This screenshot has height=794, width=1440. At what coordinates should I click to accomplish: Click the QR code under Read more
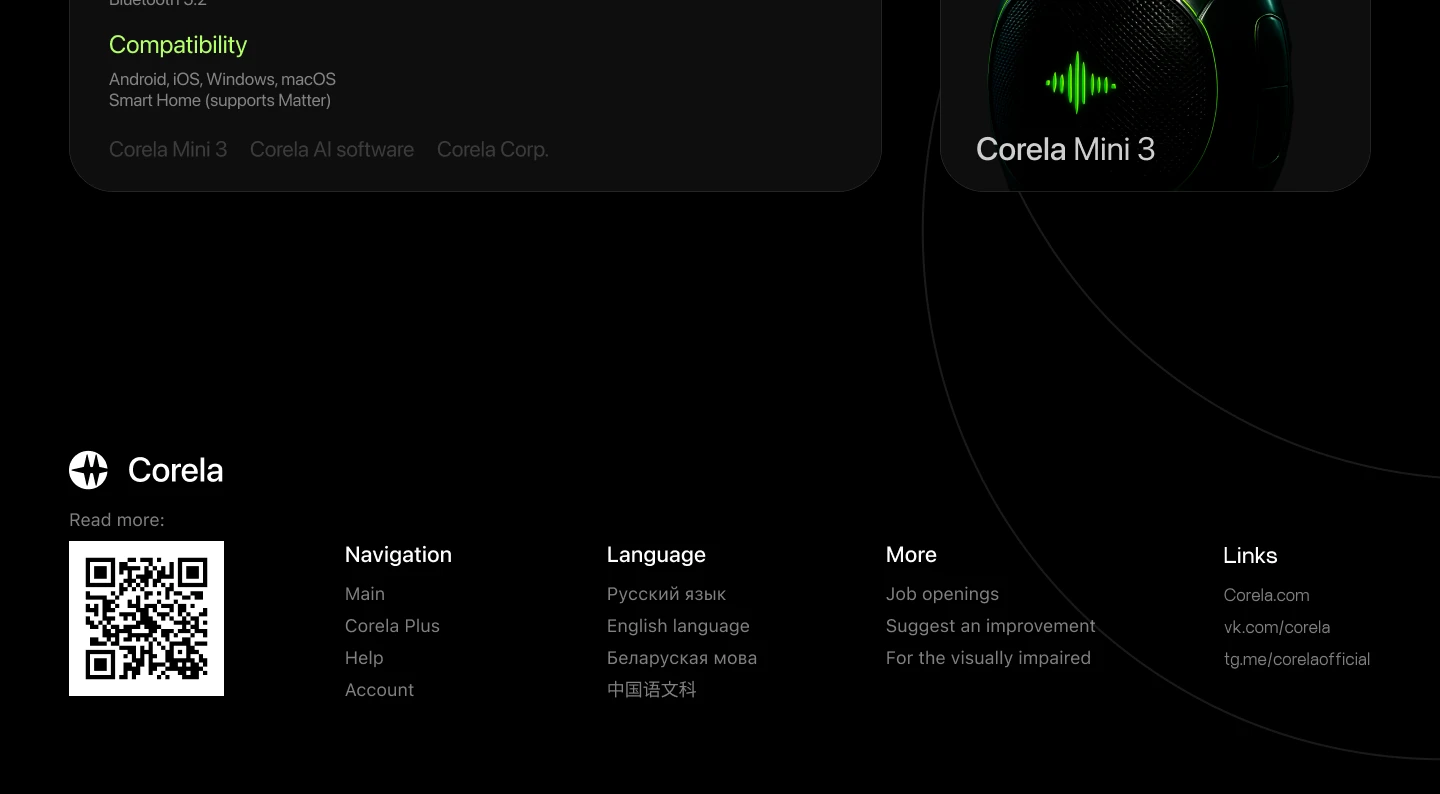click(146, 618)
